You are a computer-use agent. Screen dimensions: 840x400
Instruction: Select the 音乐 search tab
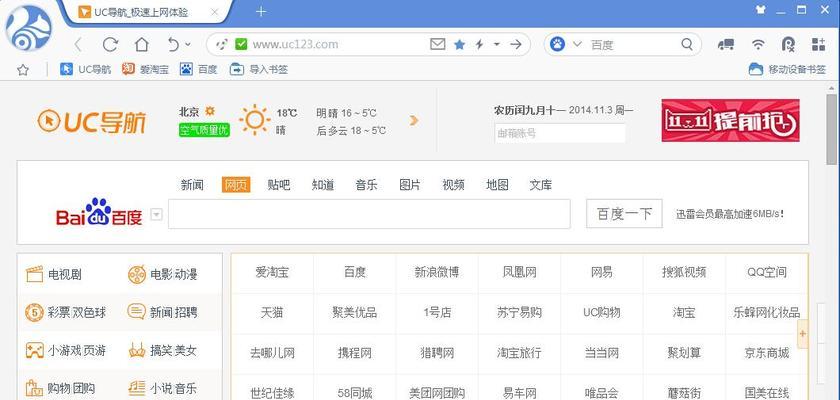point(366,185)
